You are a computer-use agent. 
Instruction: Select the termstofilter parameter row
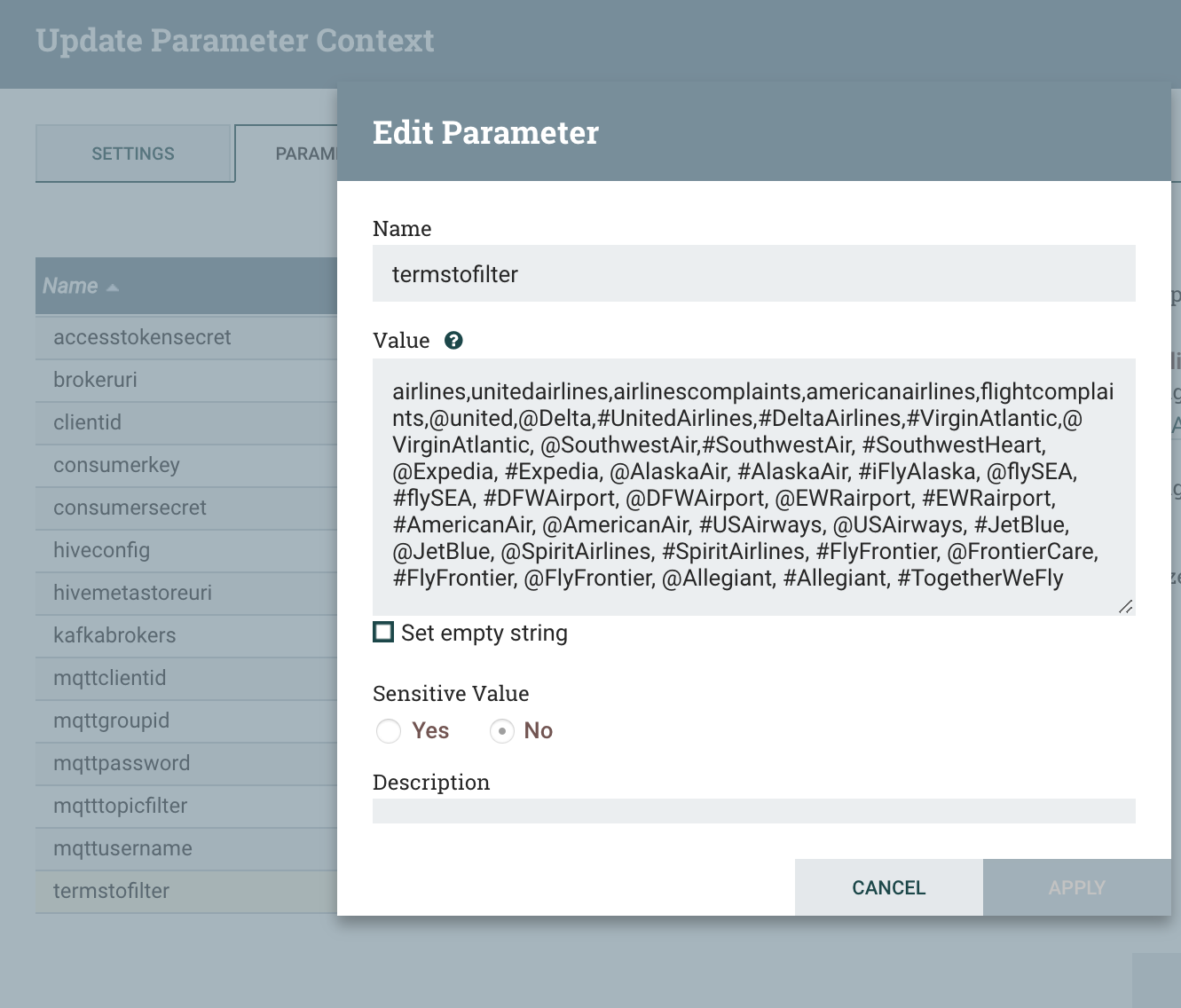[186, 892]
